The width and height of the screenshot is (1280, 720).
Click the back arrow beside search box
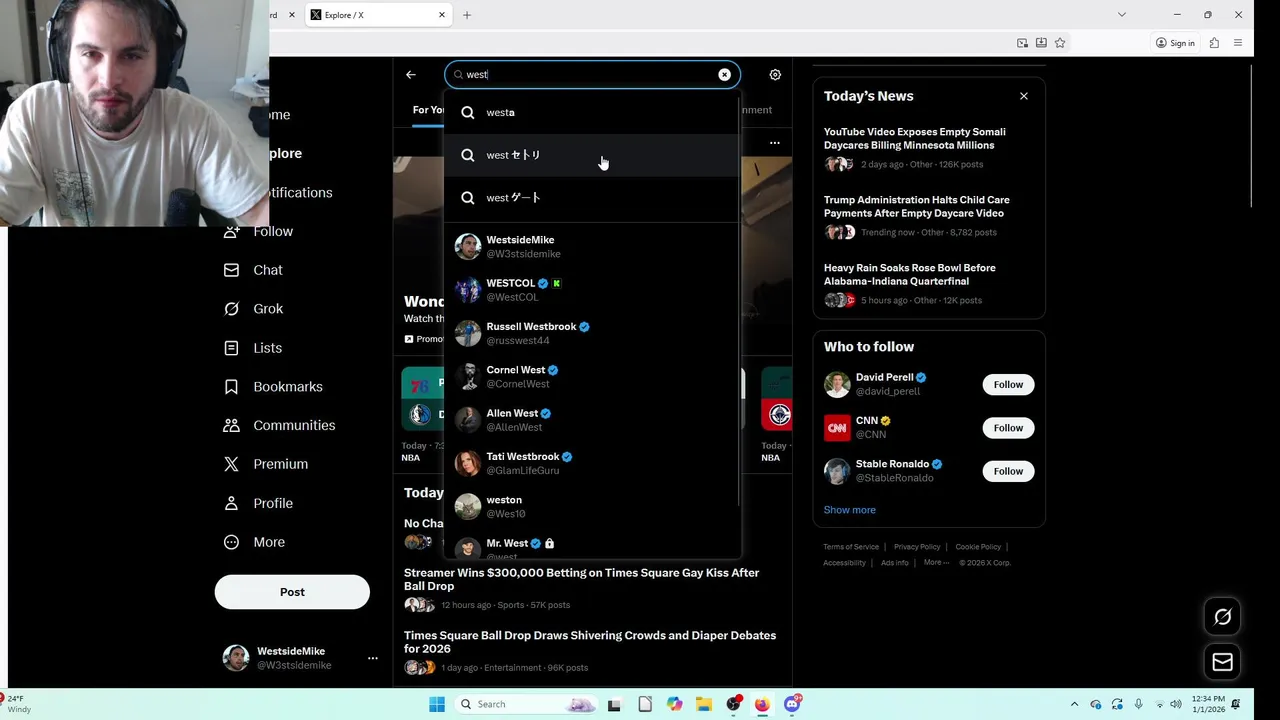coord(411,74)
